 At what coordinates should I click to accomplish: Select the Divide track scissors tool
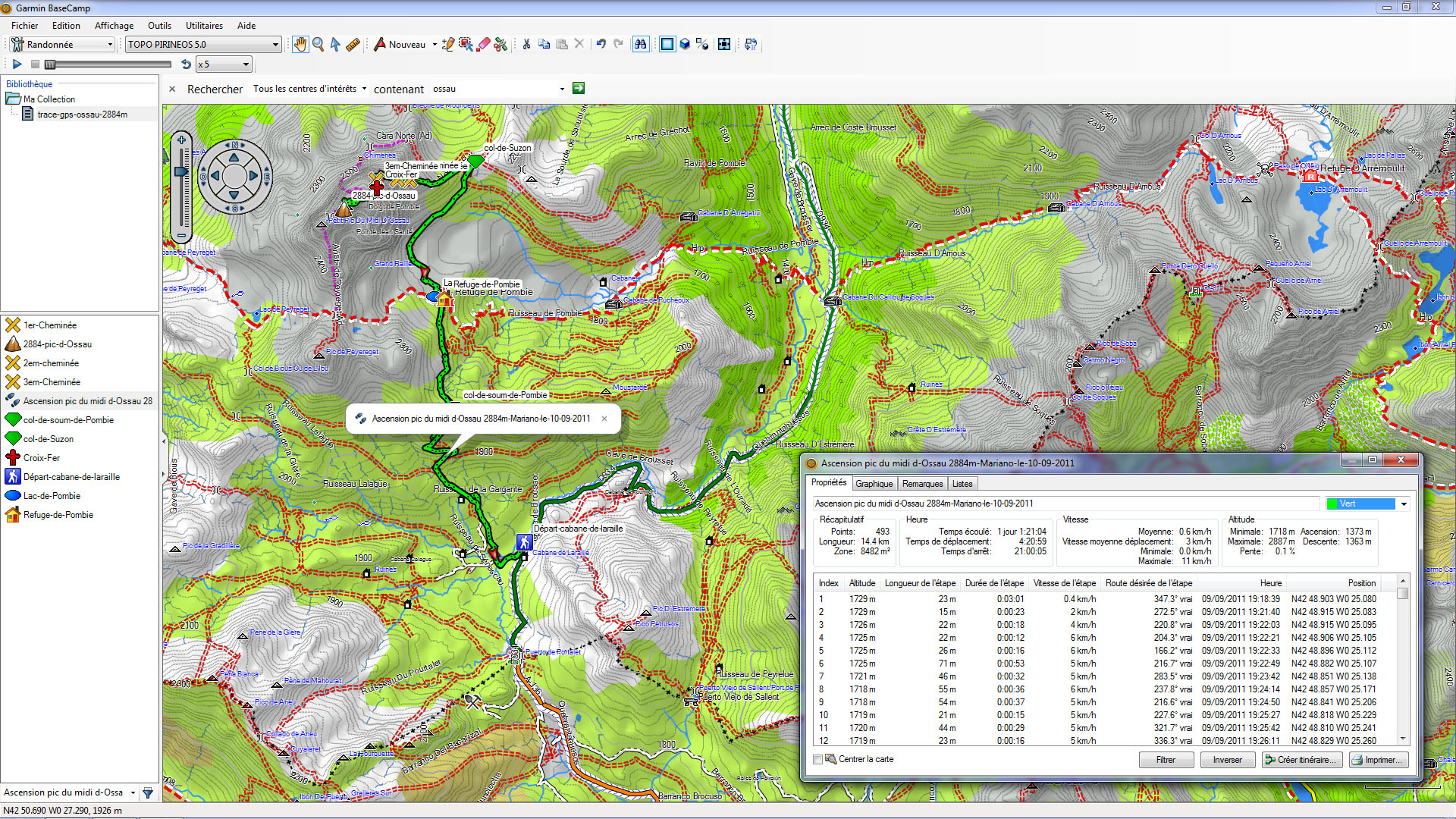500,45
